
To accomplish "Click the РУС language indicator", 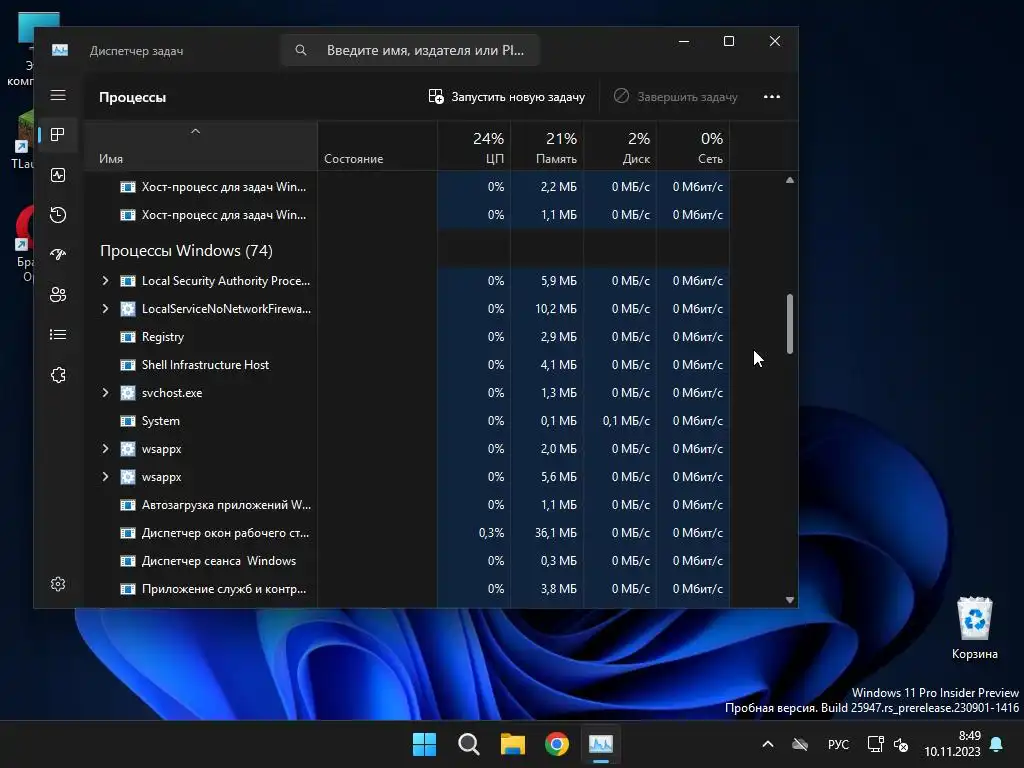I will click(x=839, y=744).
